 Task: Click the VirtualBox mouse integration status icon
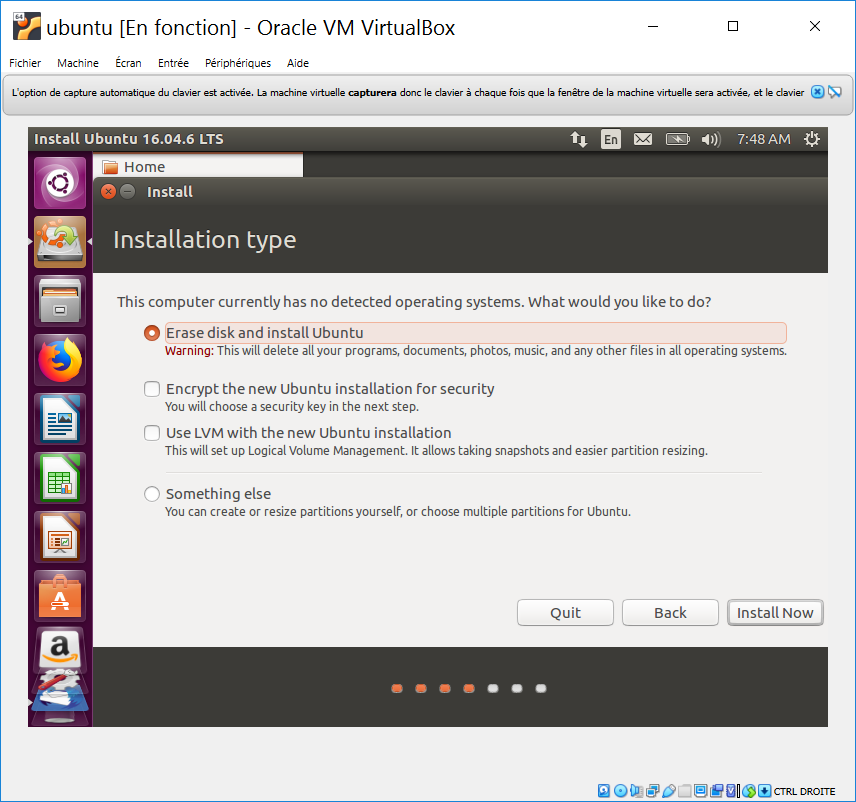click(748, 791)
